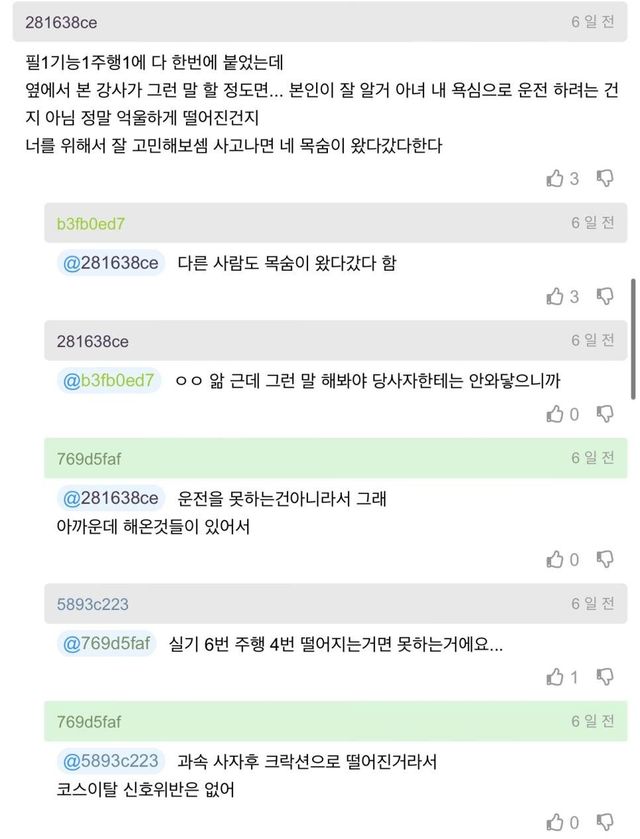This screenshot has width=640, height=839.
Task: Downvote 769d5faf's reply mentioning @5893c223
Action: 605,823
